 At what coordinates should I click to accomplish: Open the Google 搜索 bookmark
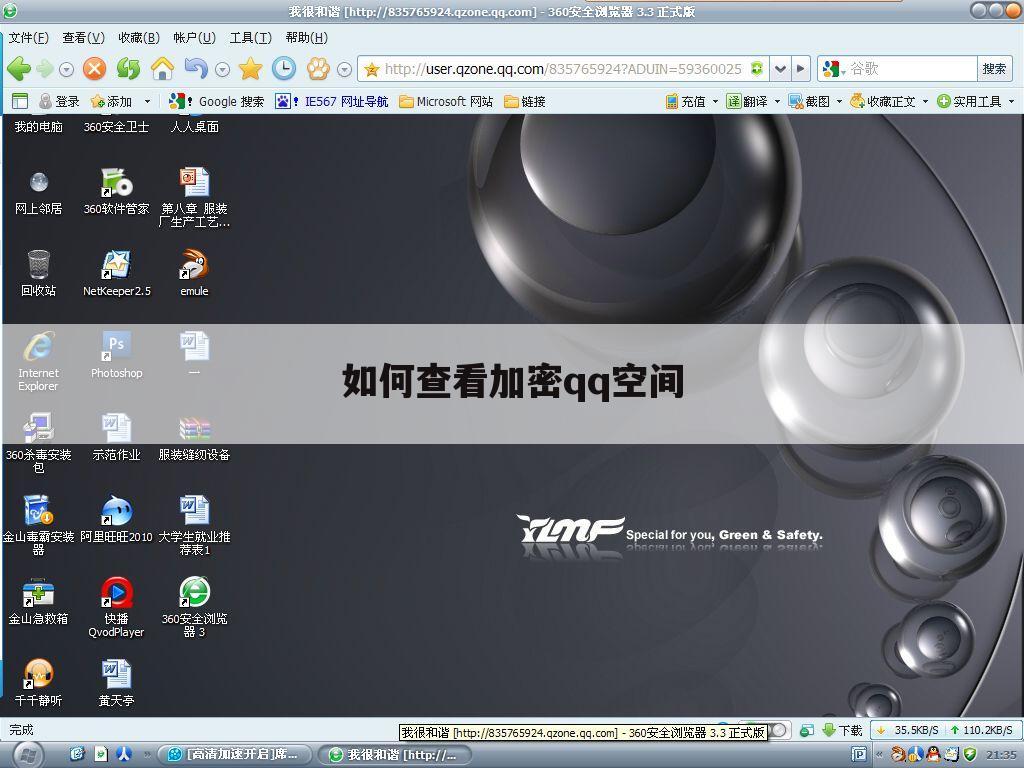(x=216, y=101)
